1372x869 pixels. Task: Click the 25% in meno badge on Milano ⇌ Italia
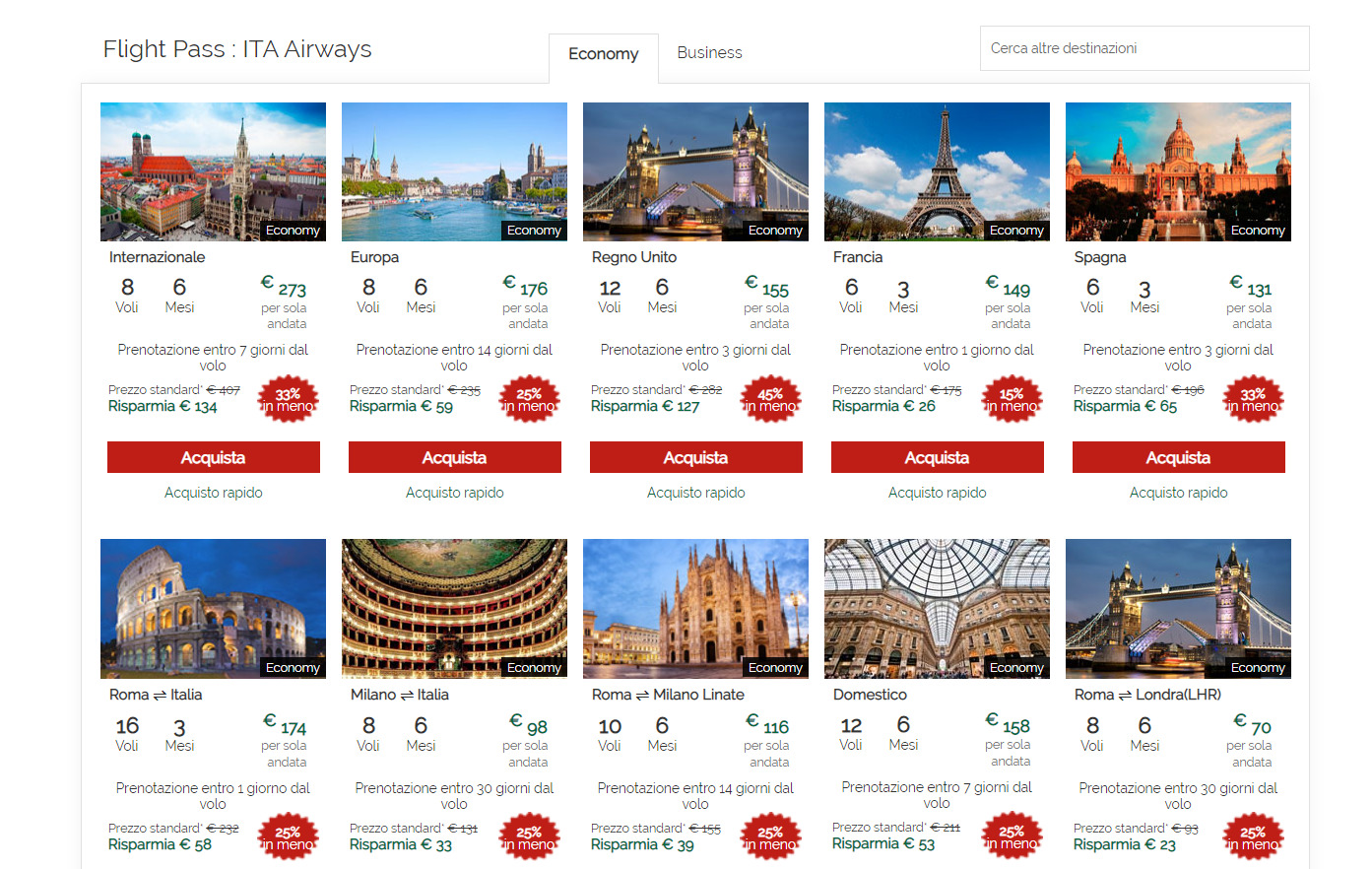[x=529, y=837]
